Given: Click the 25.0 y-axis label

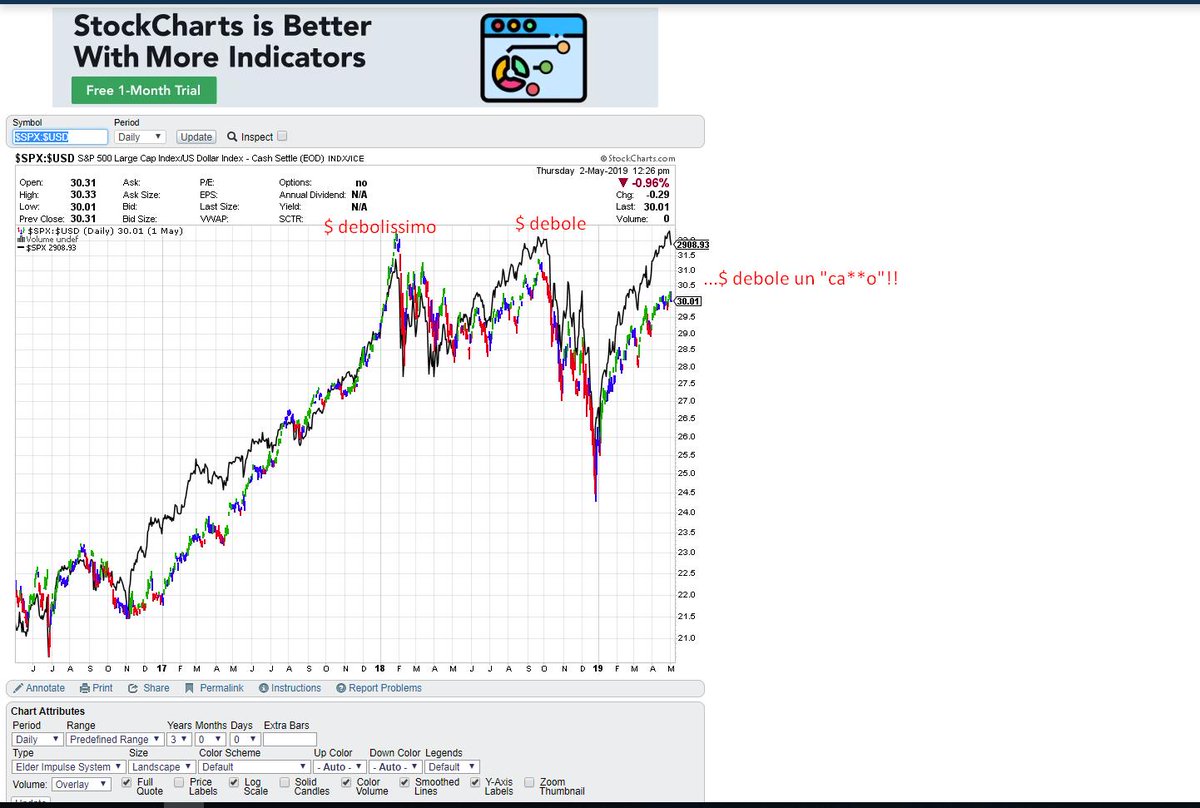Looking at the screenshot, I should [x=687, y=473].
